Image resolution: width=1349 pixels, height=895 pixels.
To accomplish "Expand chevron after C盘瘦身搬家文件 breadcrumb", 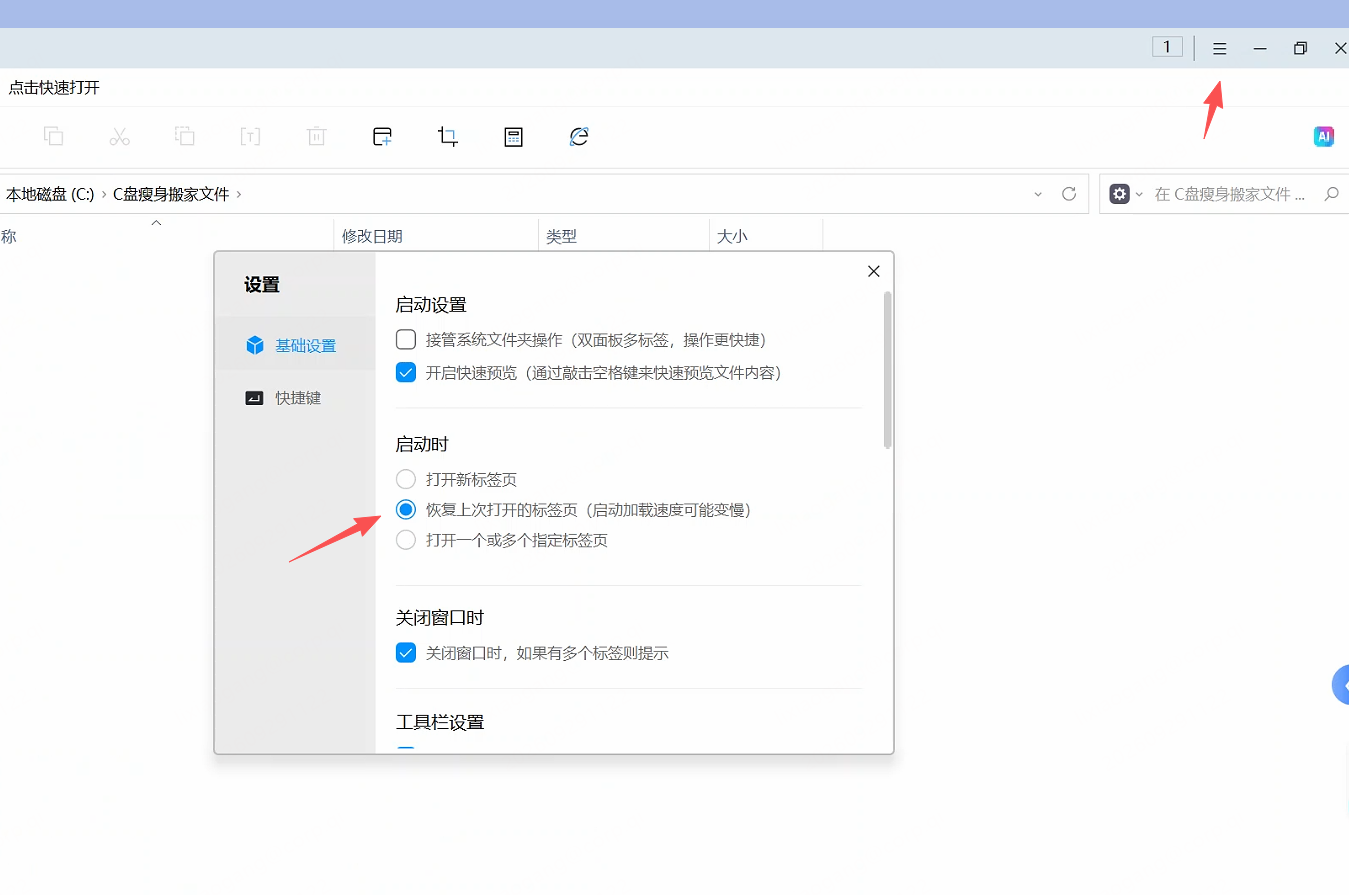I will click(238, 194).
